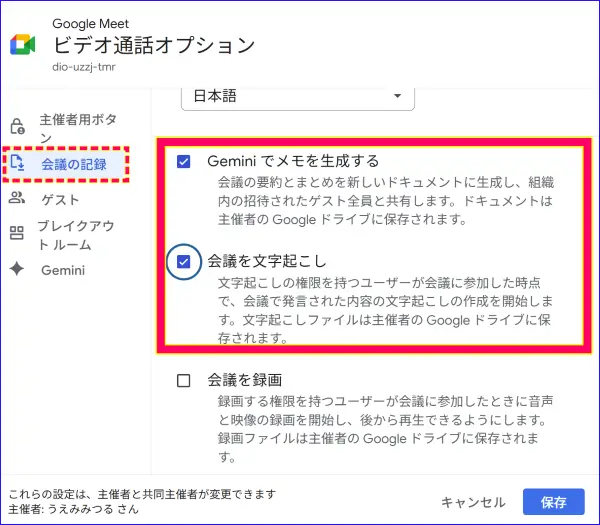Select the 会議の記録 sidebar tab
The height and width of the screenshot is (525, 600).
[65, 164]
